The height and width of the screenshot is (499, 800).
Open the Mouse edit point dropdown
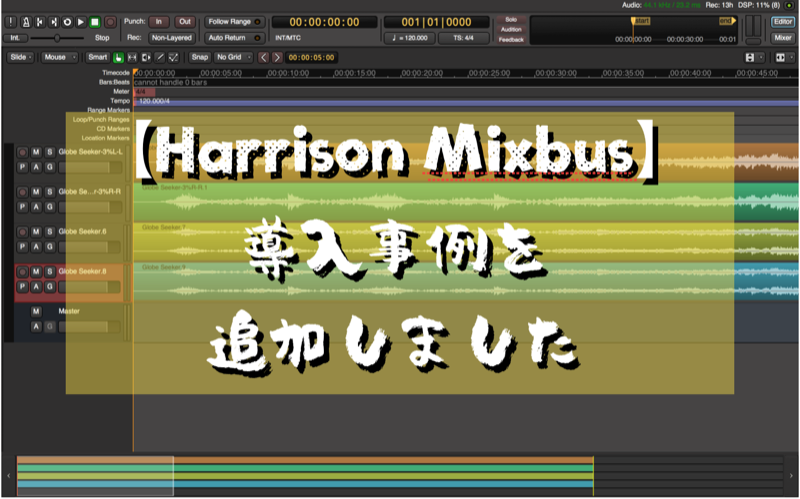[x=60, y=57]
